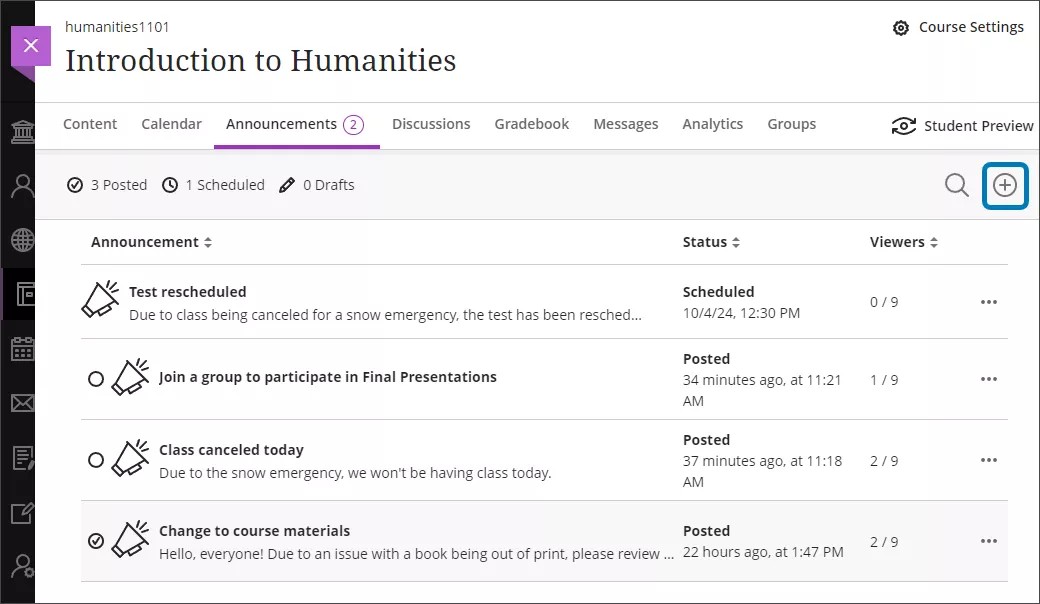Sort announcements by the Announcement column arrows
This screenshot has height=604, width=1040.
click(x=206, y=241)
